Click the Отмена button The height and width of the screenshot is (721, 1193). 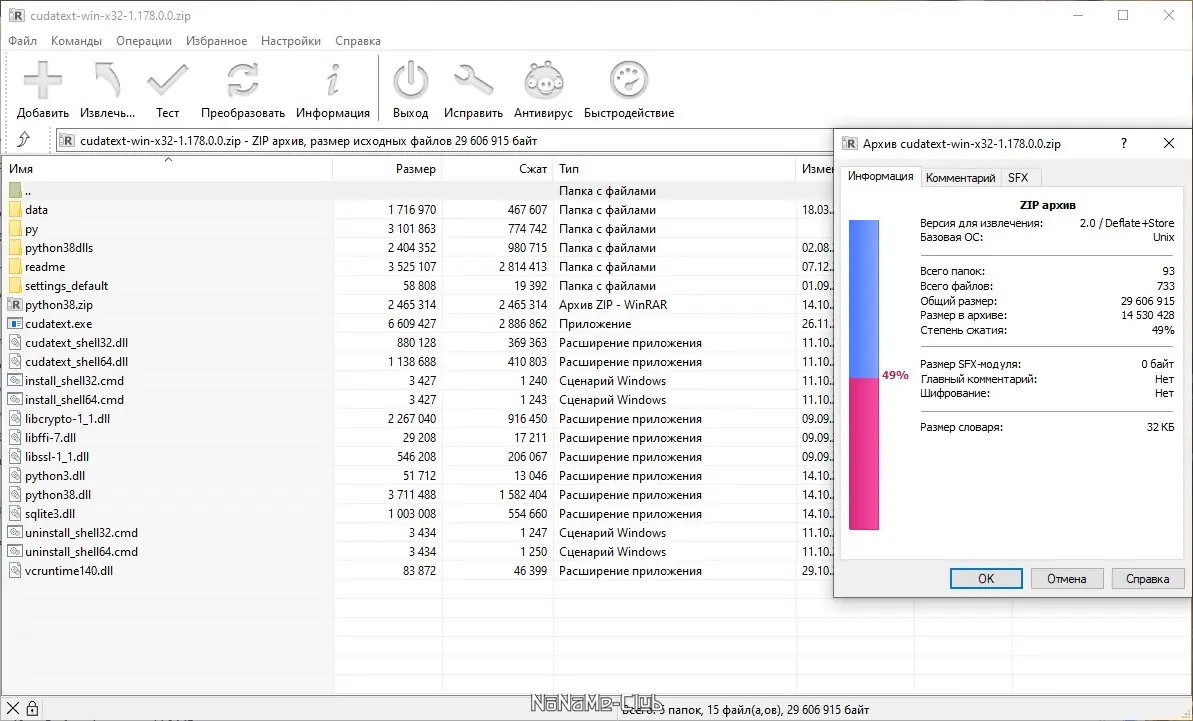1066,578
